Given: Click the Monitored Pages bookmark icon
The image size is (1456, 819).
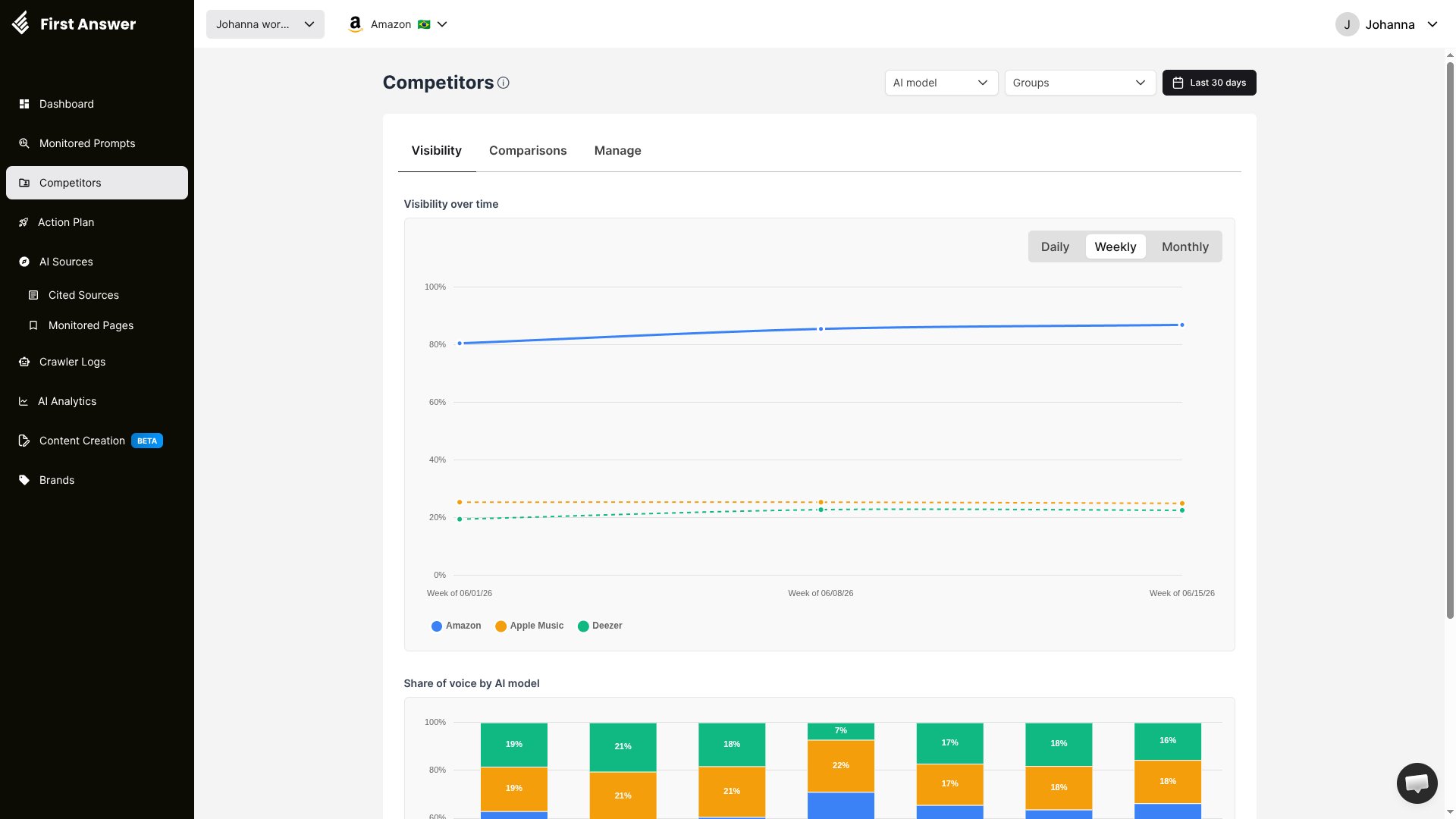Looking at the screenshot, I should tap(33, 325).
